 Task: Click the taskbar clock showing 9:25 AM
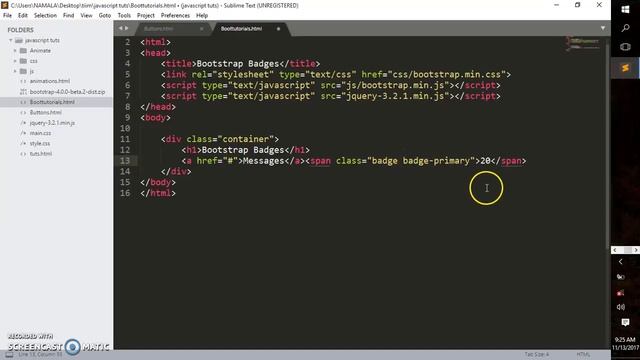click(625, 343)
